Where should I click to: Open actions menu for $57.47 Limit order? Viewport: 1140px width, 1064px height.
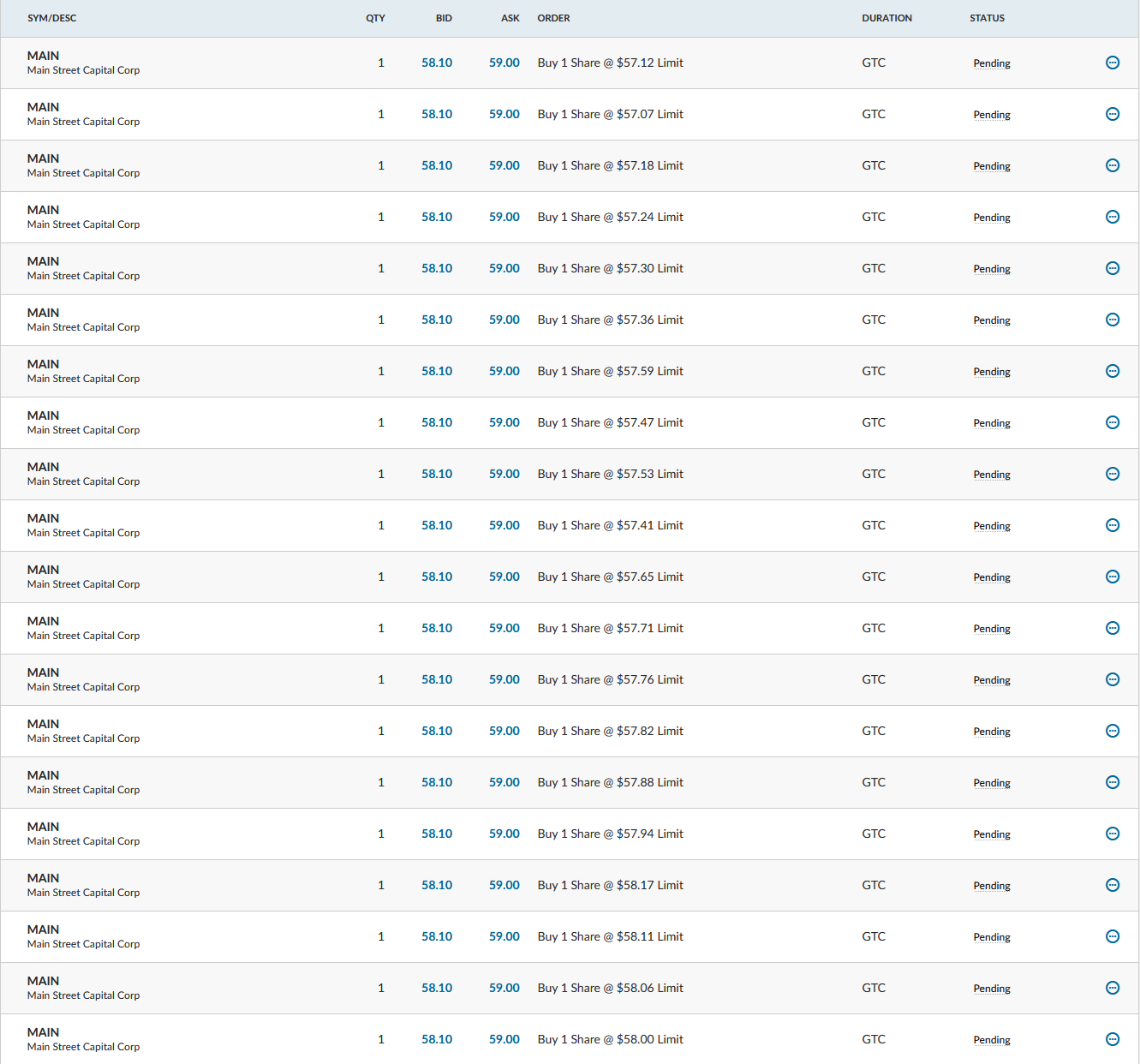point(1113,422)
